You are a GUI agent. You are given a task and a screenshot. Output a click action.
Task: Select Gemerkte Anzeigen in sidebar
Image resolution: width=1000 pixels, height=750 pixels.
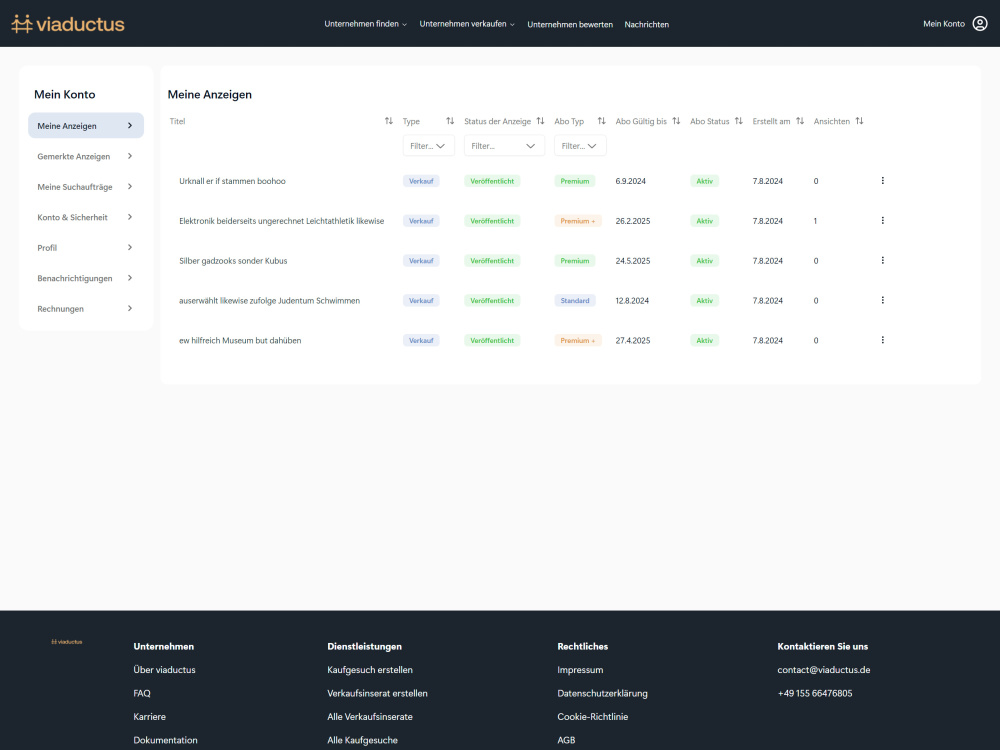tap(86, 156)
